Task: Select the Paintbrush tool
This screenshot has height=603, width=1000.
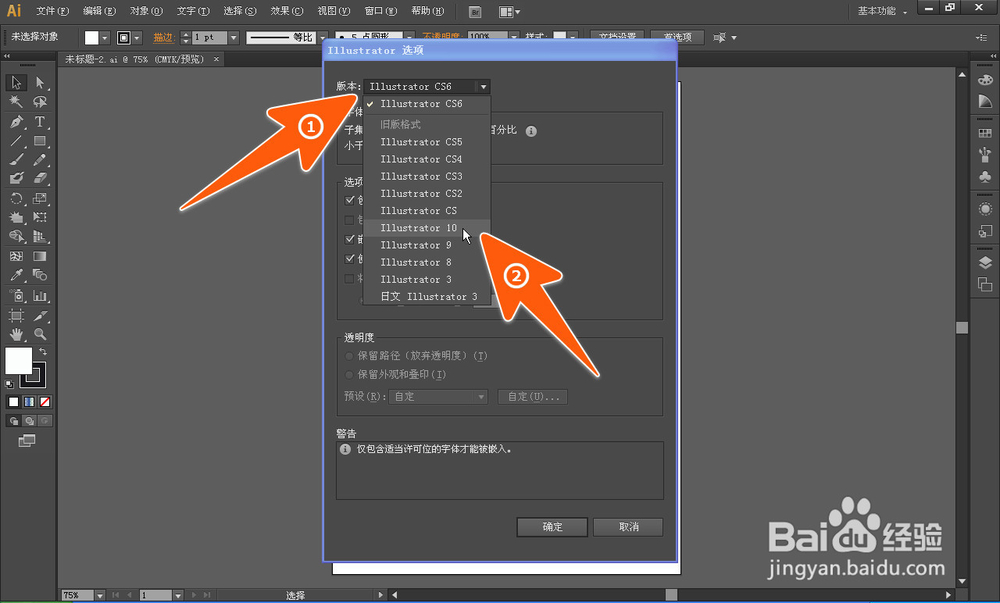Action: (x=16, y=160)
